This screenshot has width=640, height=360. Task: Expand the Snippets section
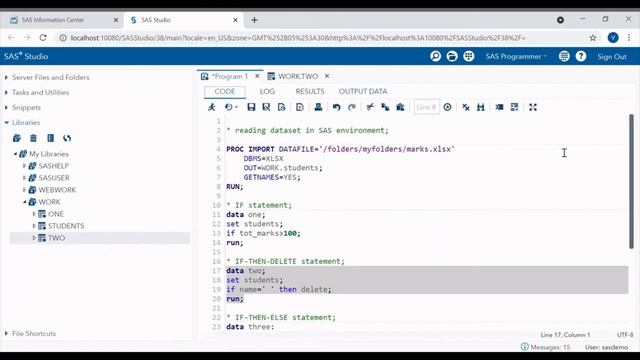tap(6, 107)
